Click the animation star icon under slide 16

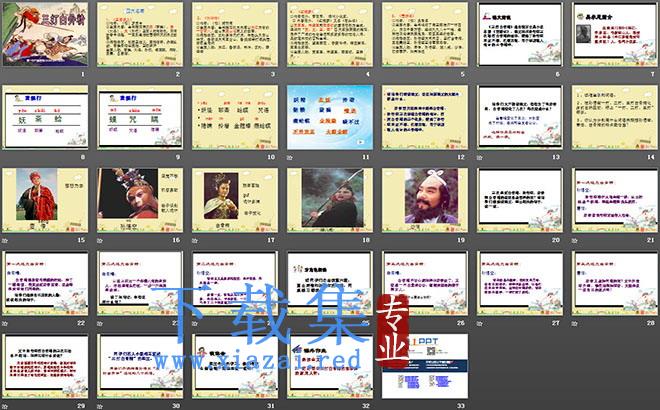100,241
